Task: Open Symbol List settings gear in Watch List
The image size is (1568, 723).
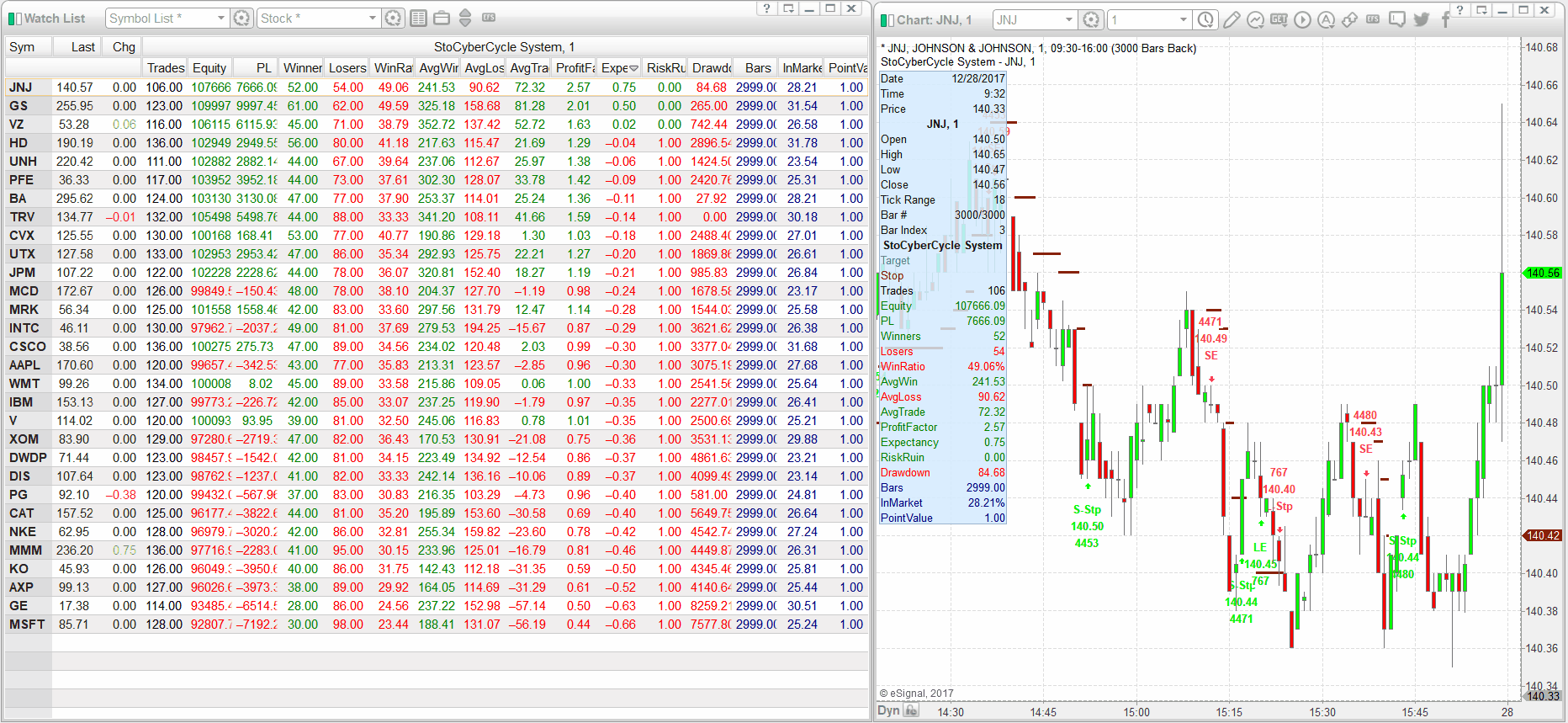Action: (x=241, y=18)
